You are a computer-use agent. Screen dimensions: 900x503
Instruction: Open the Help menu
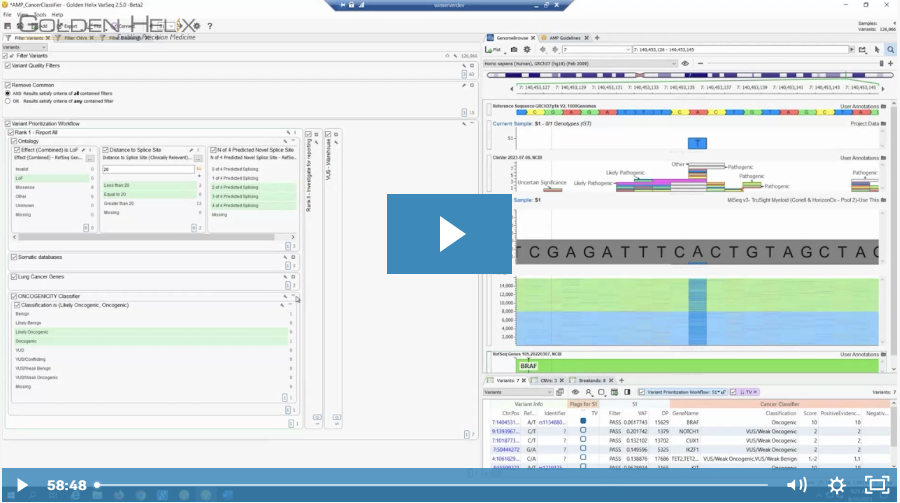(57, 15)
